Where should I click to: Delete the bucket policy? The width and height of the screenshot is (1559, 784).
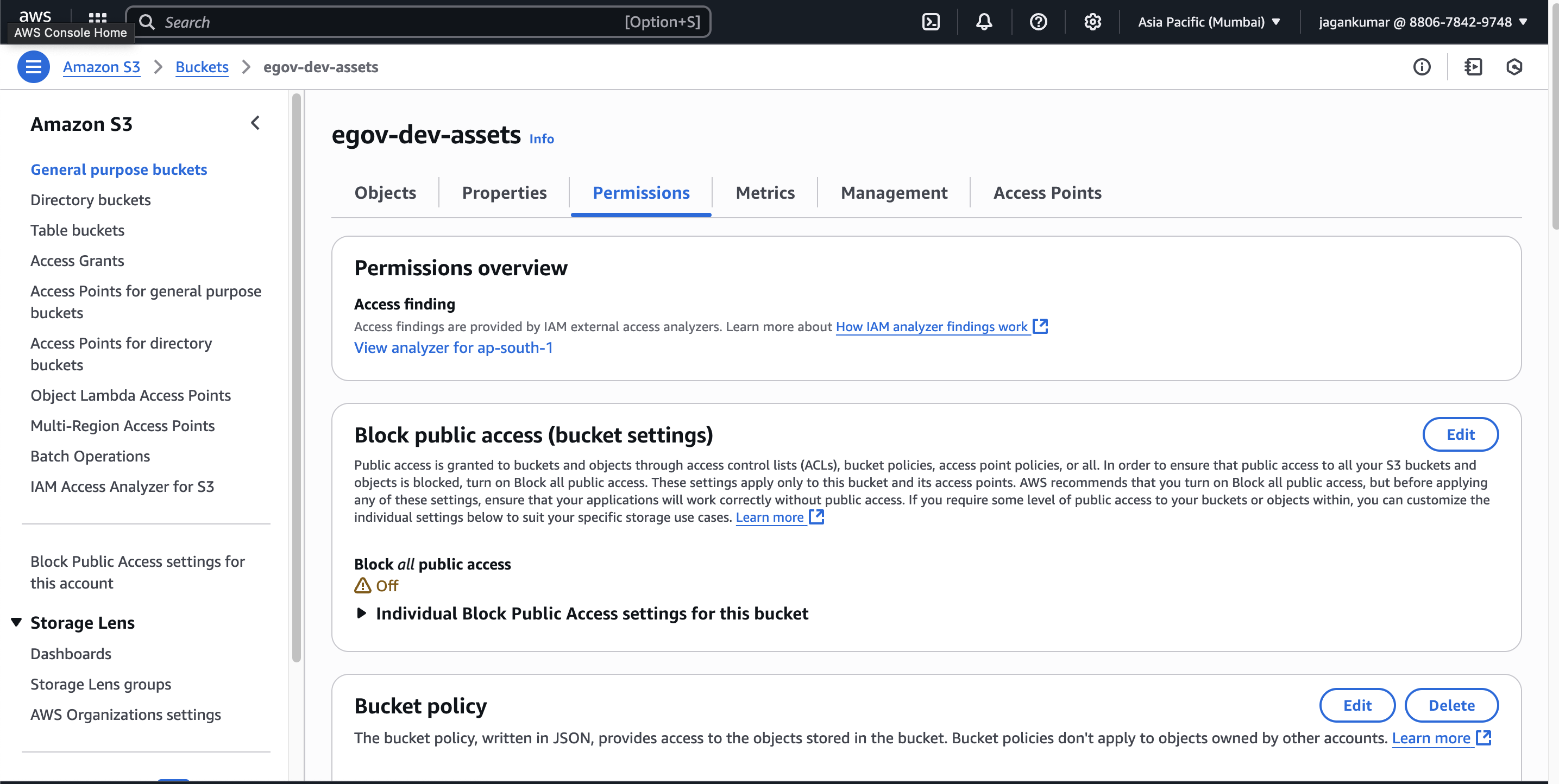click(x=1451, y=705)
